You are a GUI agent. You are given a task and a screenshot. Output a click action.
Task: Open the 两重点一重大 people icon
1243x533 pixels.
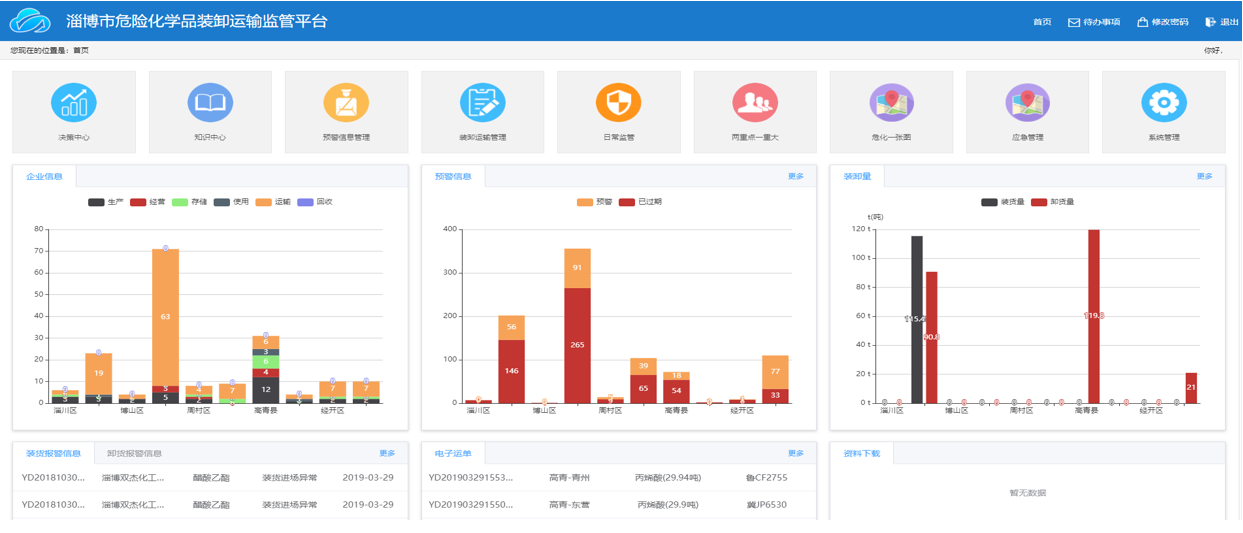point(755,103)
